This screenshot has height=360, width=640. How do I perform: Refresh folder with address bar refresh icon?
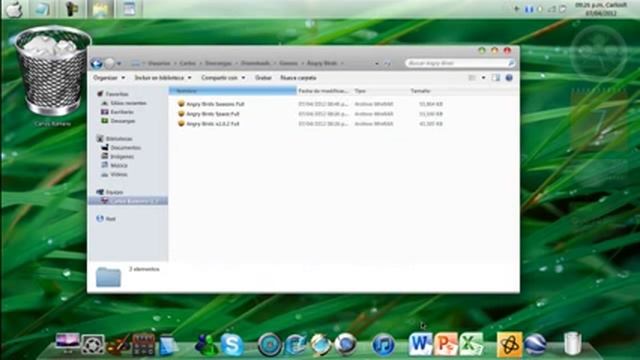coord(387,63)
